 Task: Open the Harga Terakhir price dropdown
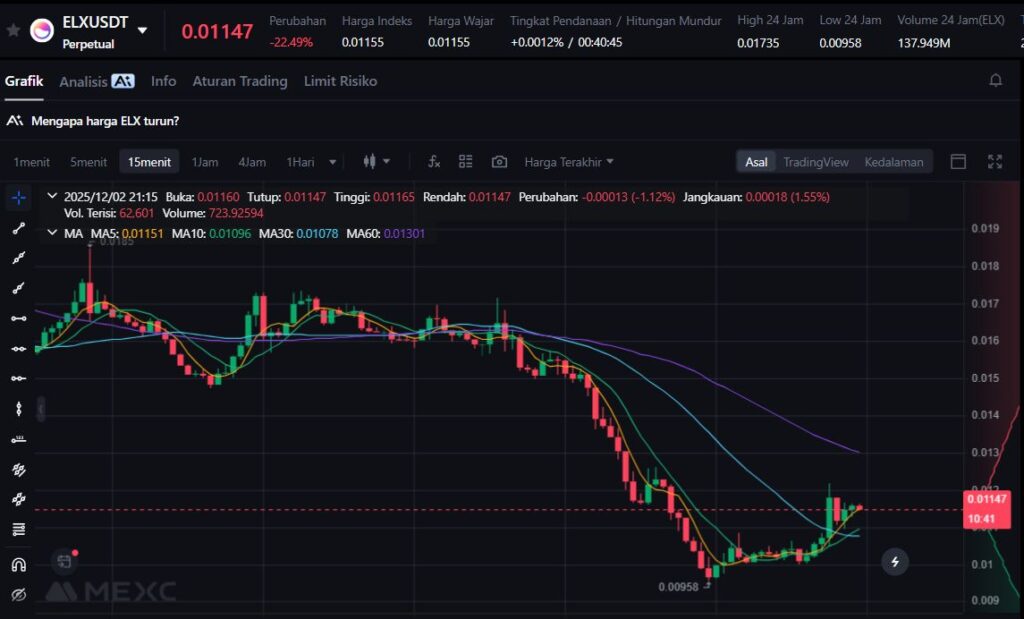pyautogui.click(x=569, y=162)
